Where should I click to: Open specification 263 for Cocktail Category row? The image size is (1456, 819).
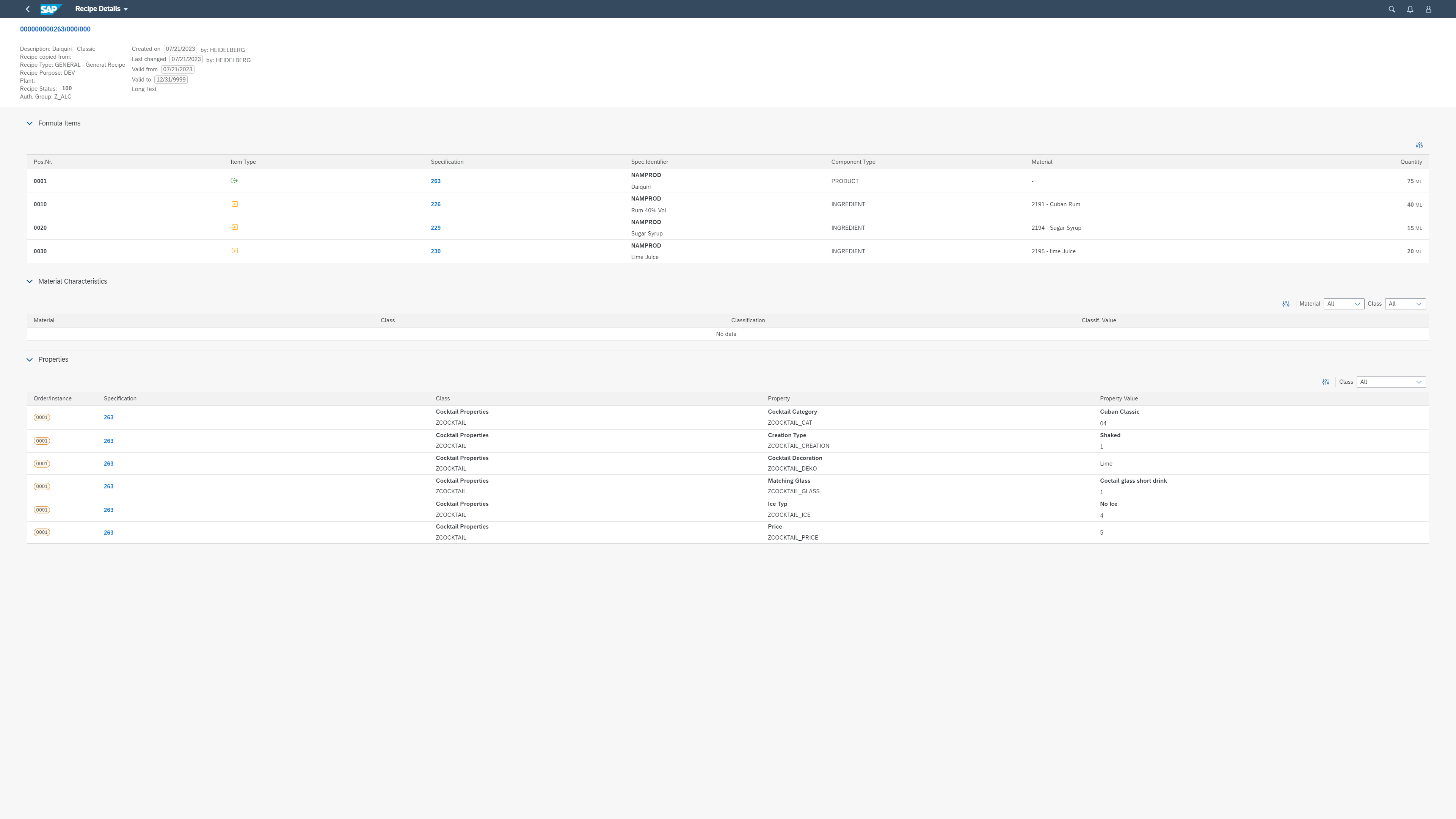click(x=108, y=418)
